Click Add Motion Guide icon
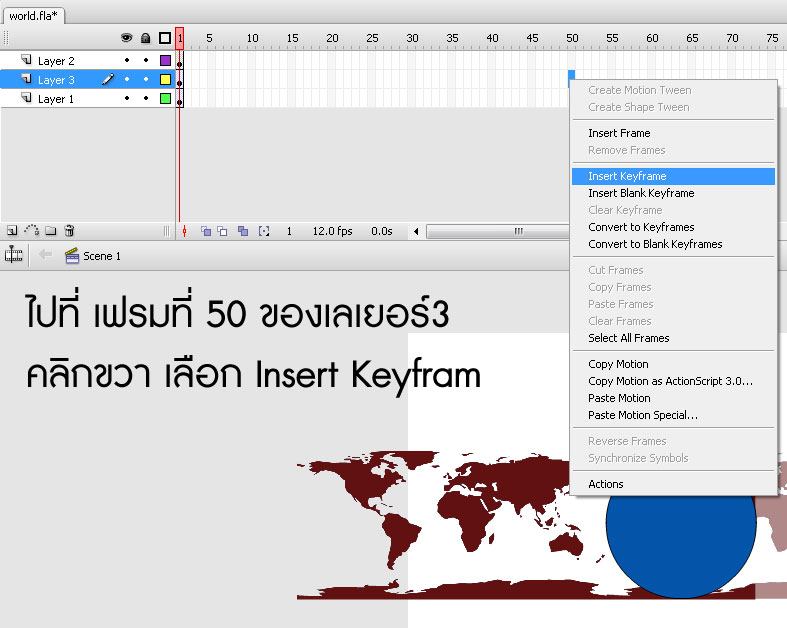Screen dimensions: 787x628 [x=32, y=230]
